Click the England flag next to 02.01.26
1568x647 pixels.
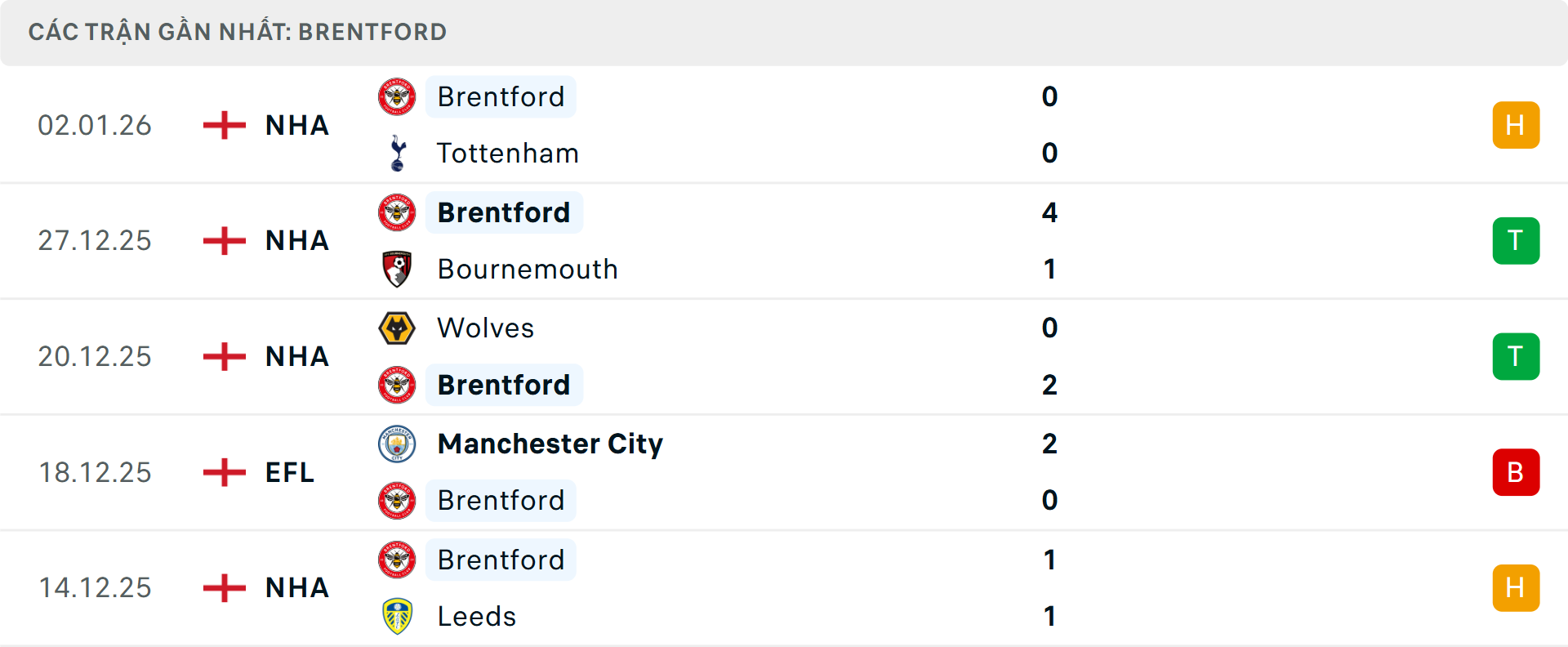point(223,125)
